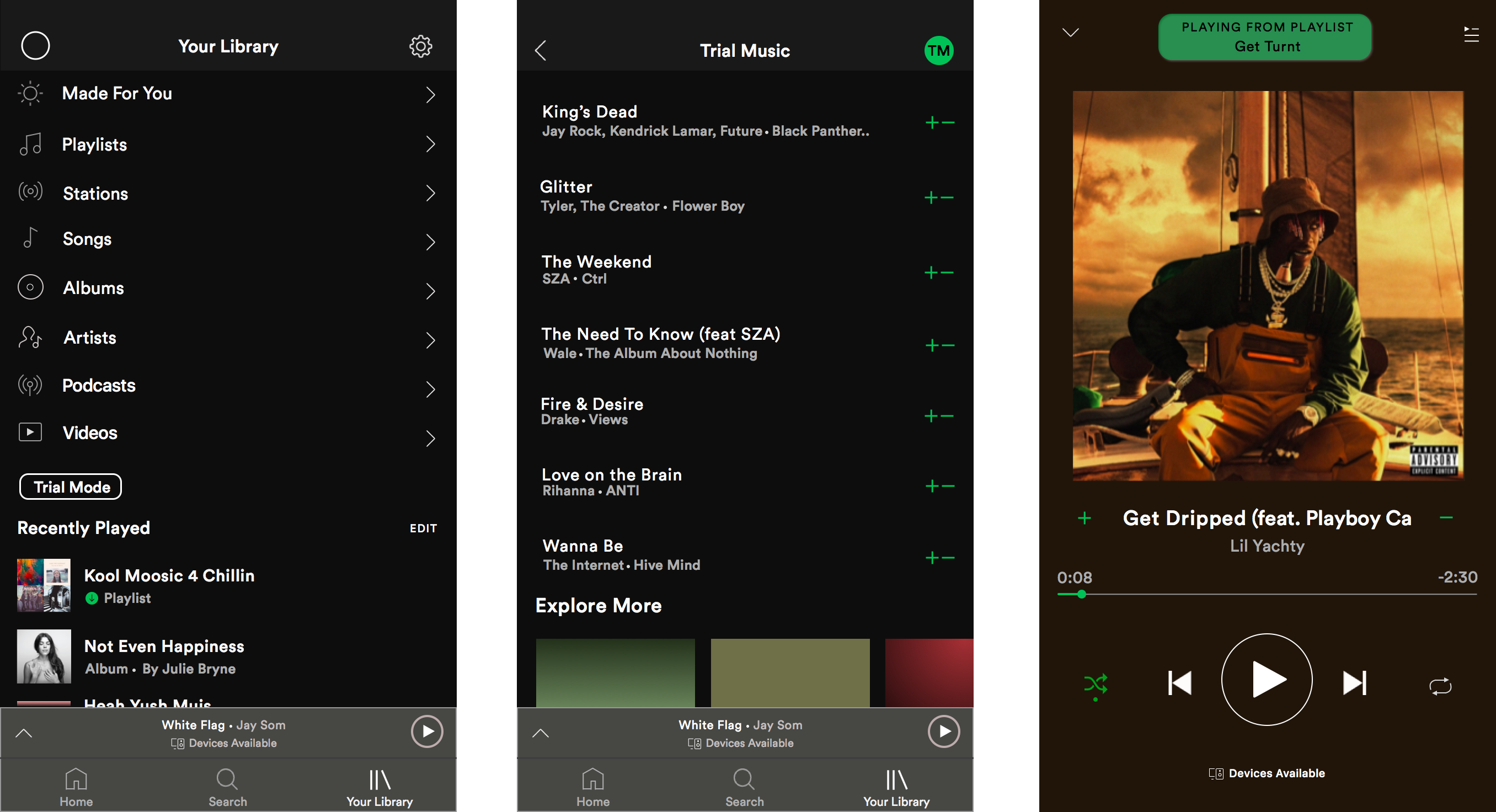Click the Made For You sun icon
This screenshot has height=812, width=1496.
[30, 93]
